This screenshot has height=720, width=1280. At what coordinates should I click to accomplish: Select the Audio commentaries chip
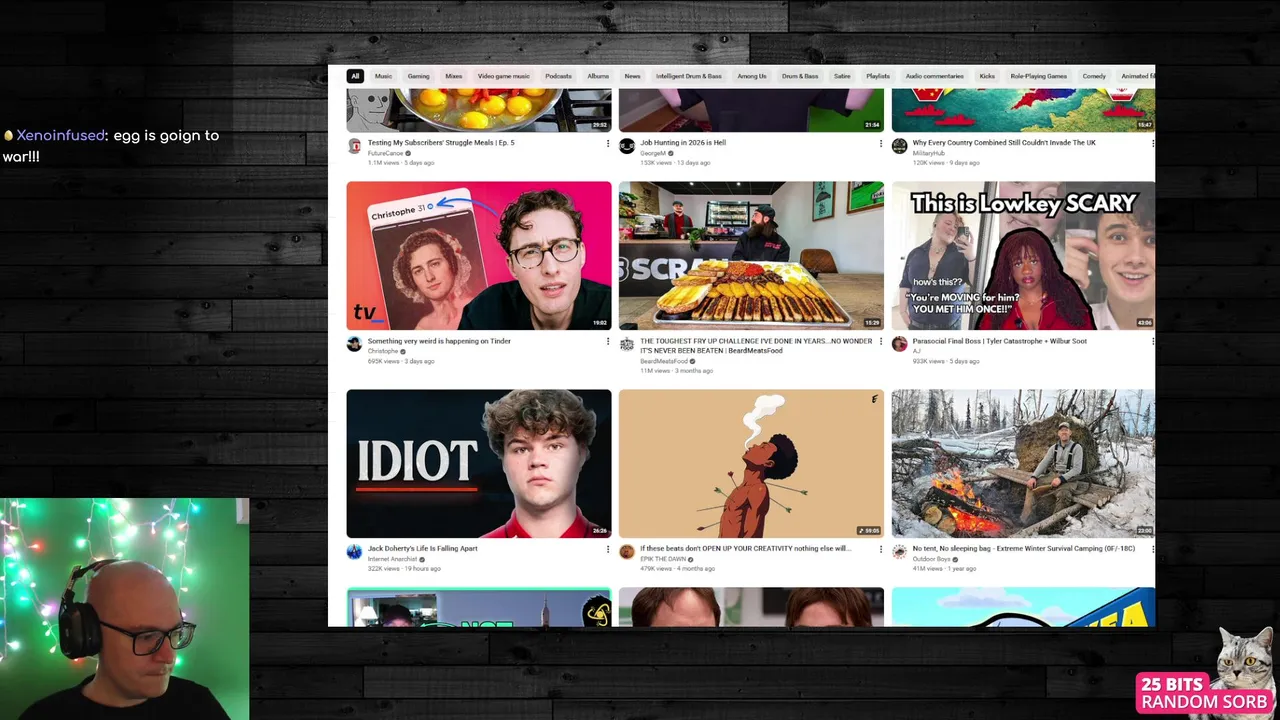tap(935, 76)
